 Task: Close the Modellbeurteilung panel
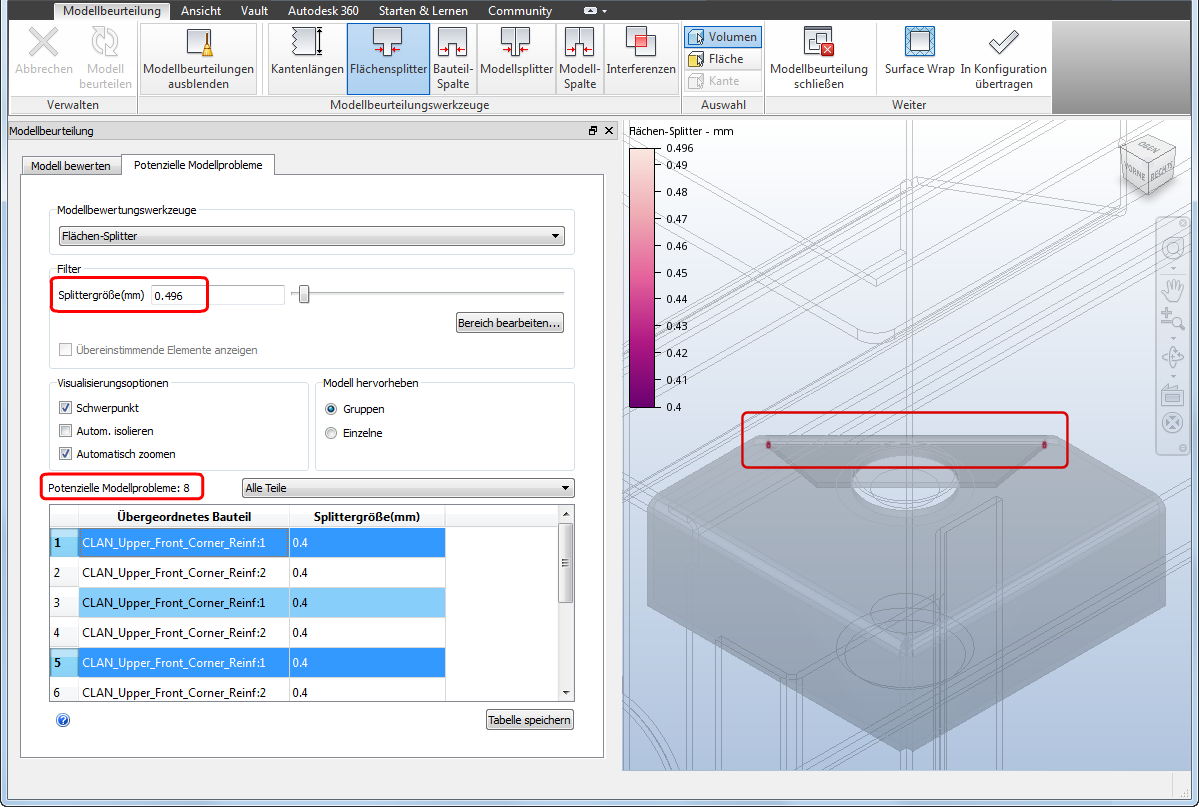[x=609, y=131]
